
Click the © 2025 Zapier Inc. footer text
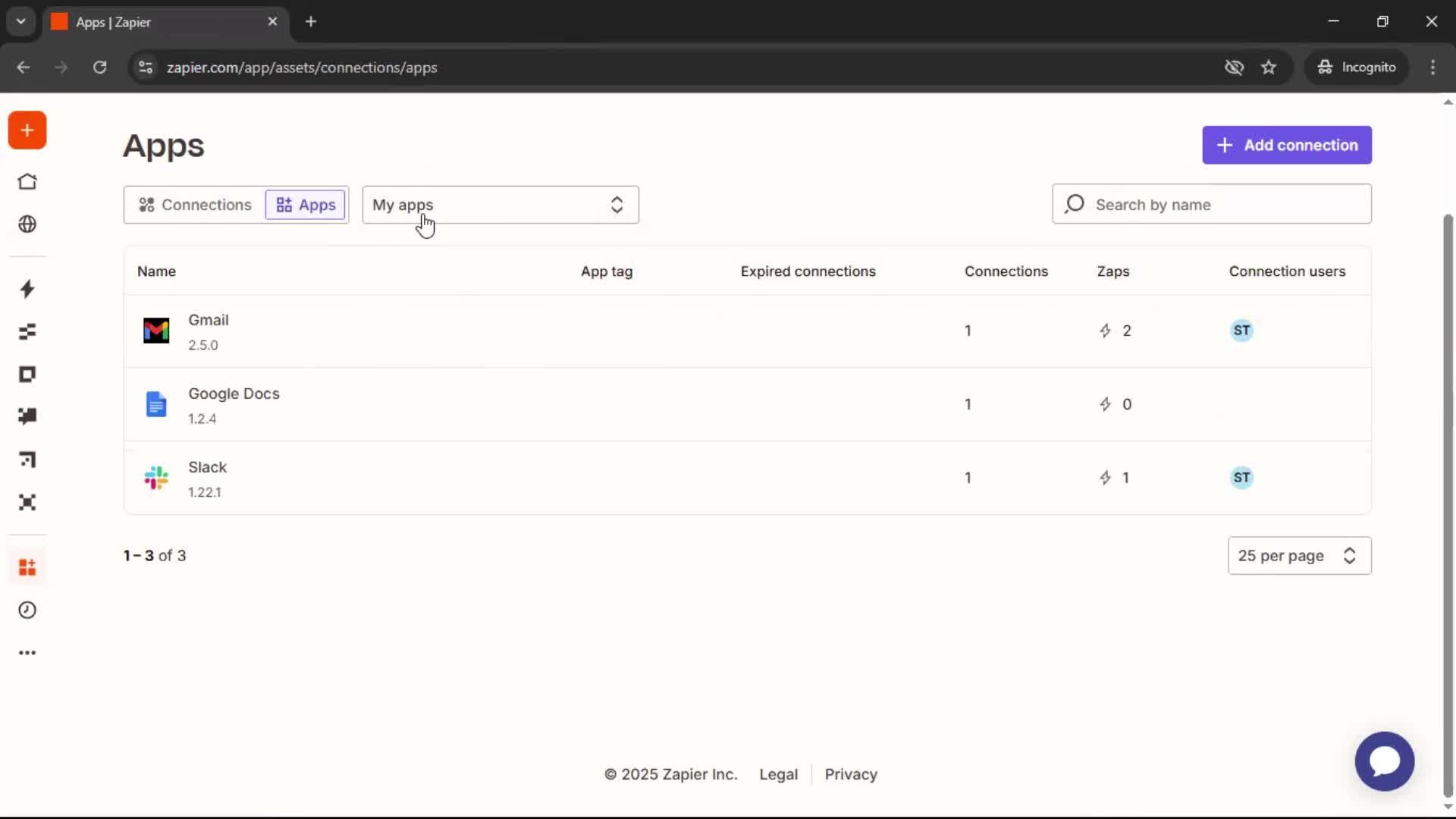tap(671, 774)
